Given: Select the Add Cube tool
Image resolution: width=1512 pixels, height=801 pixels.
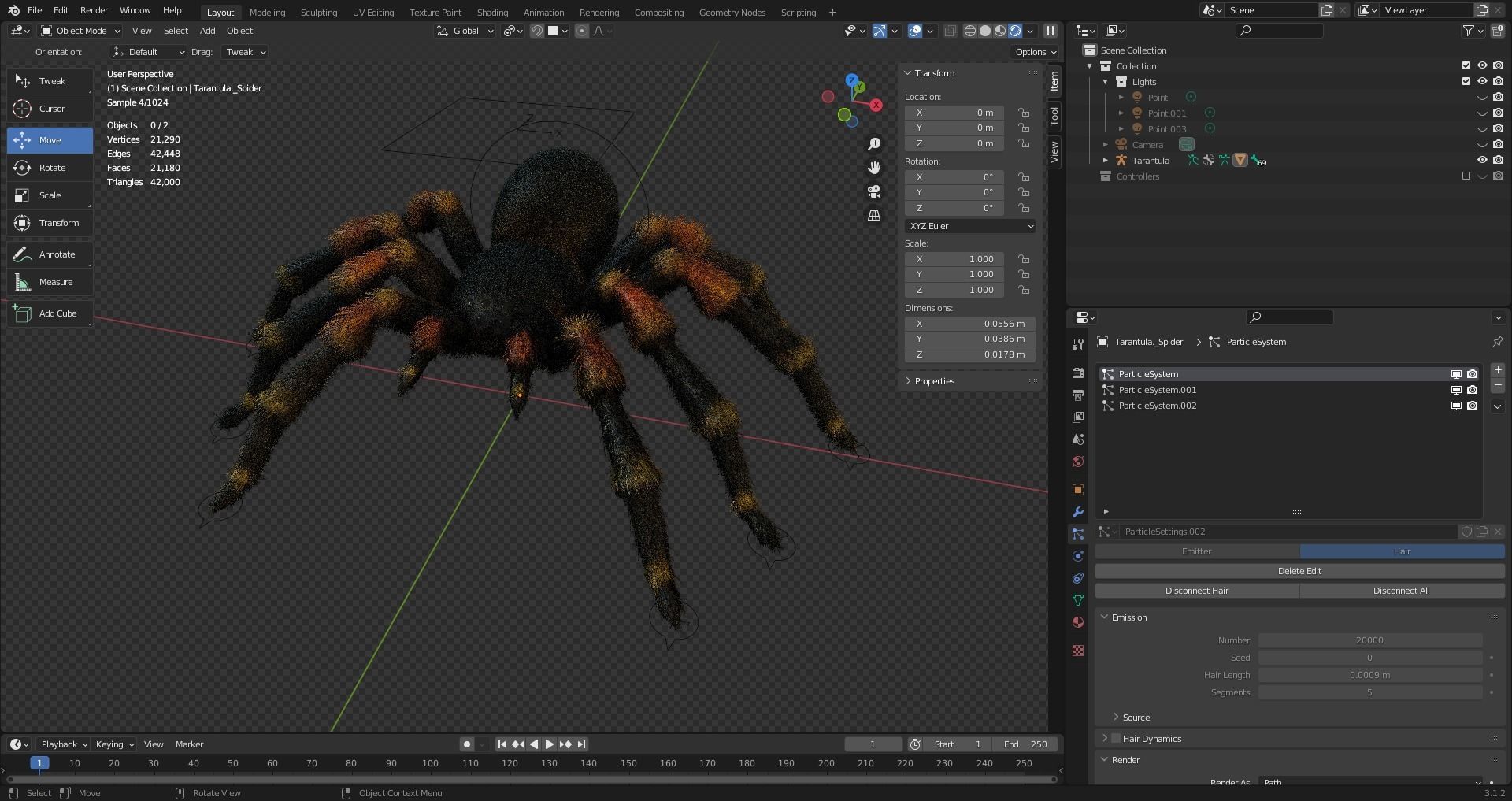Looking at the screenshot, I should [50, 313].
